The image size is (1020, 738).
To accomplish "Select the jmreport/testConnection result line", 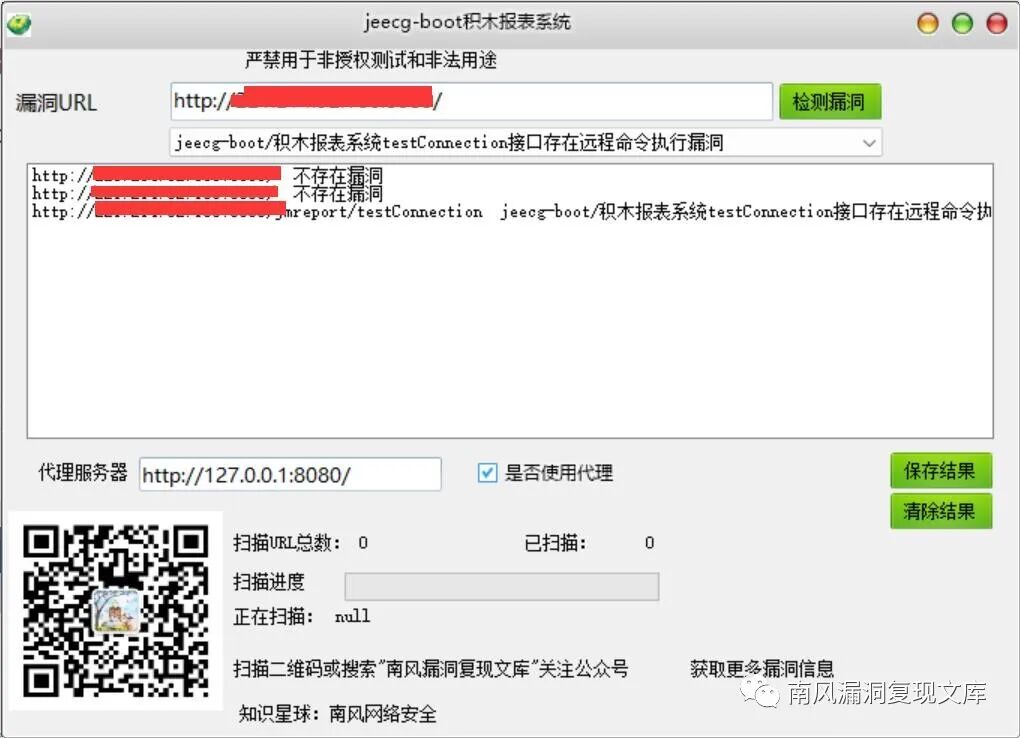I will 511,212.
